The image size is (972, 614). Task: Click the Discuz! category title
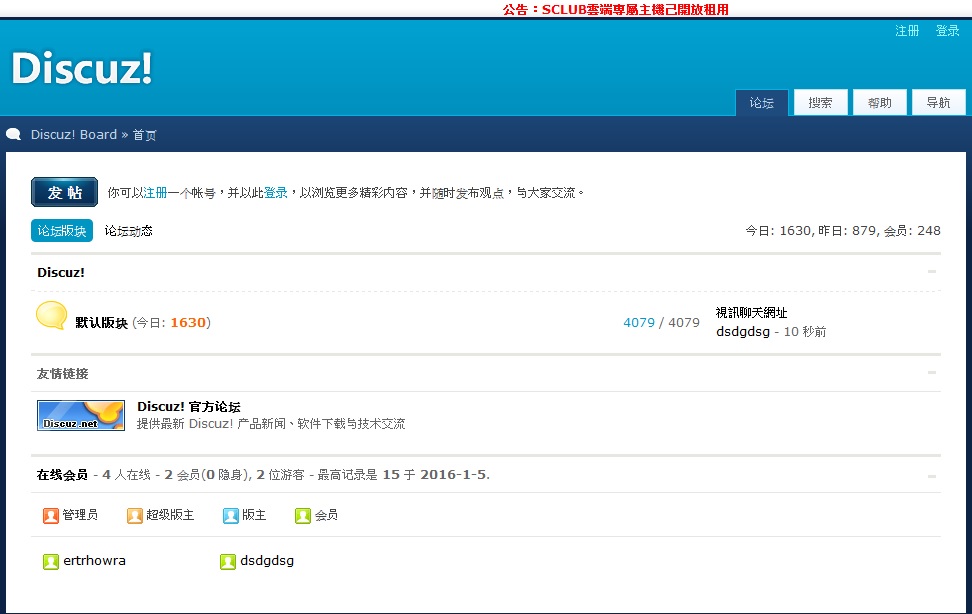pyautogui.click(x=61, y=272)
